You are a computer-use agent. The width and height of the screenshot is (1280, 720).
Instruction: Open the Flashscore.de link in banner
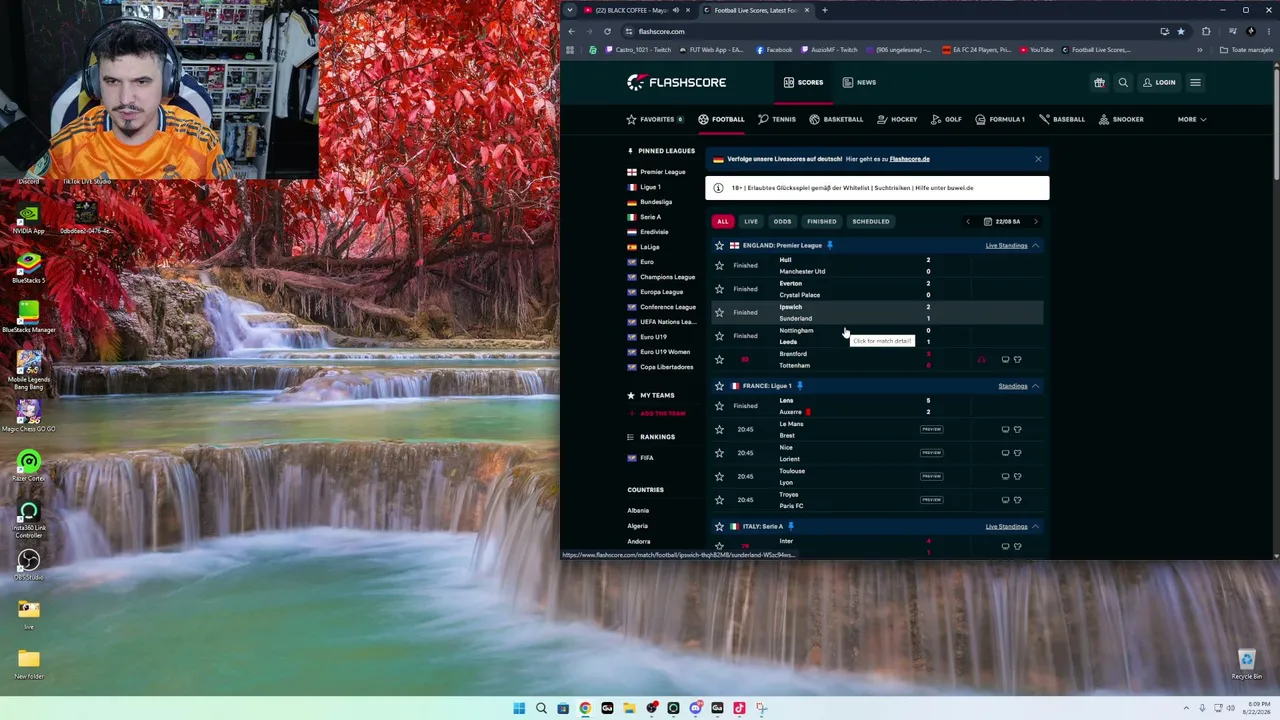pyautogui.click(x=909, y=159)
